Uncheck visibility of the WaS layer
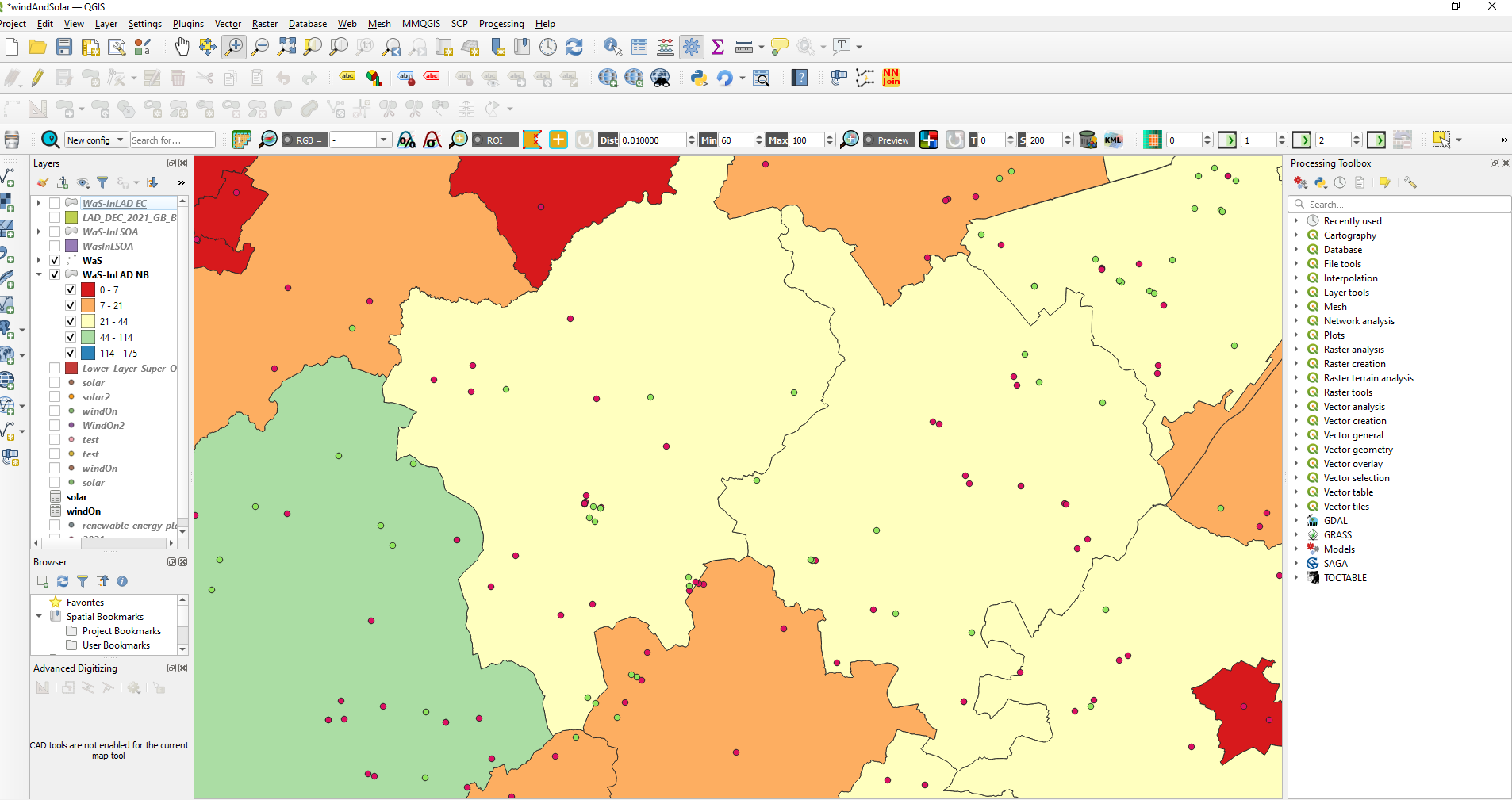This screenshot has width=1512, height=800. pyautogui.click(x=54, y=260)
